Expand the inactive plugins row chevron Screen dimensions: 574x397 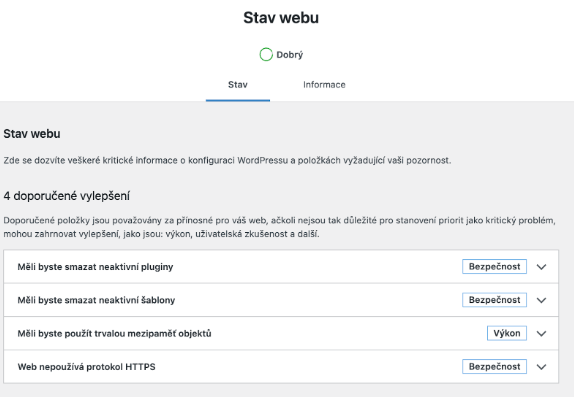click(x=541, y=267)
